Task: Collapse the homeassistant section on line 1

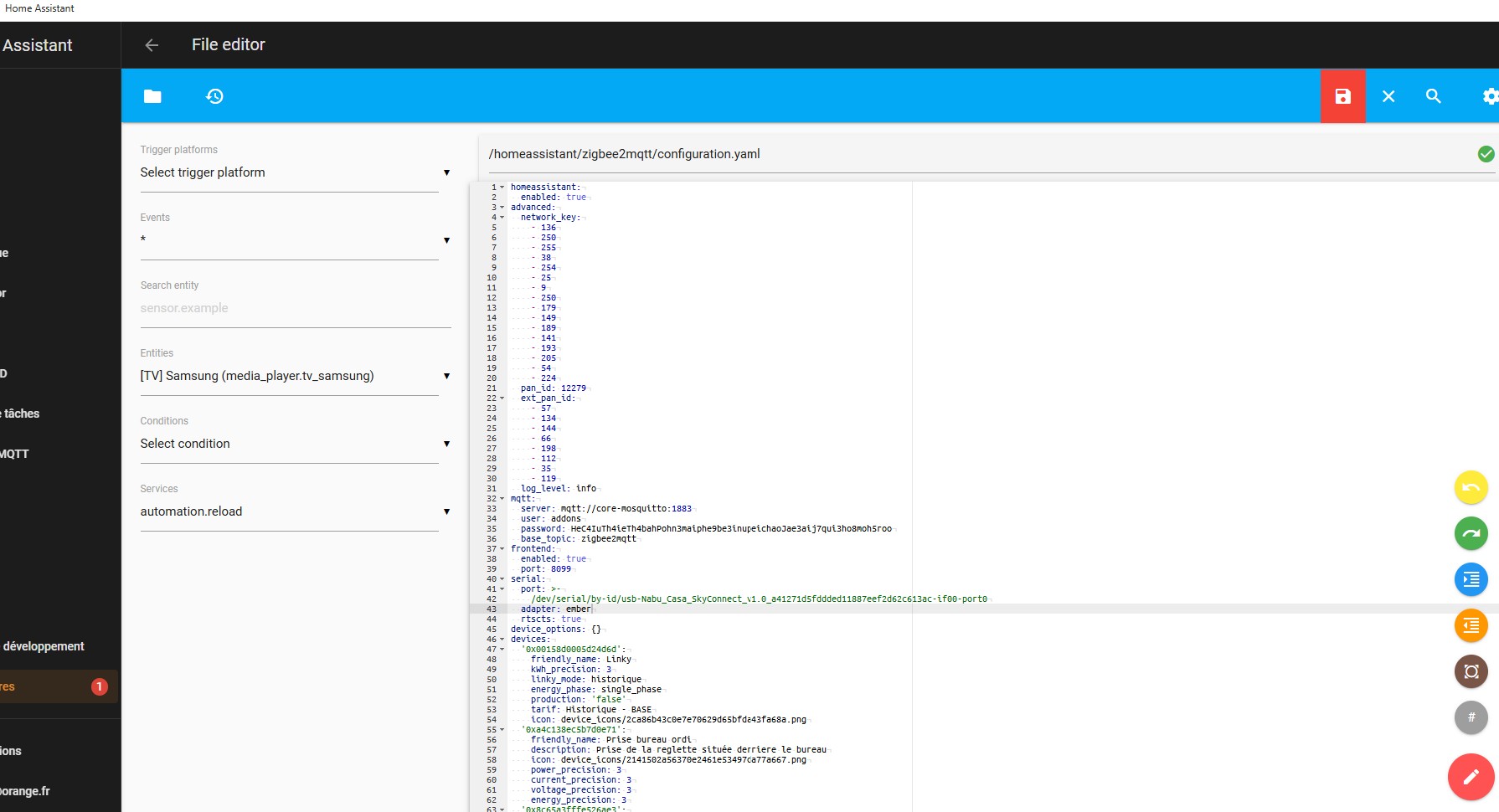Action: [x=502, y=188]
